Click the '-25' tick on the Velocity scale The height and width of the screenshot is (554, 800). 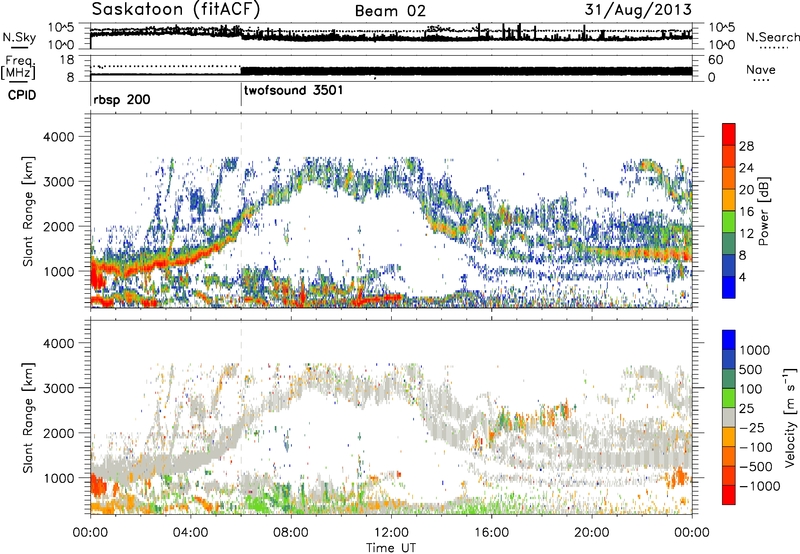point(752,428)
